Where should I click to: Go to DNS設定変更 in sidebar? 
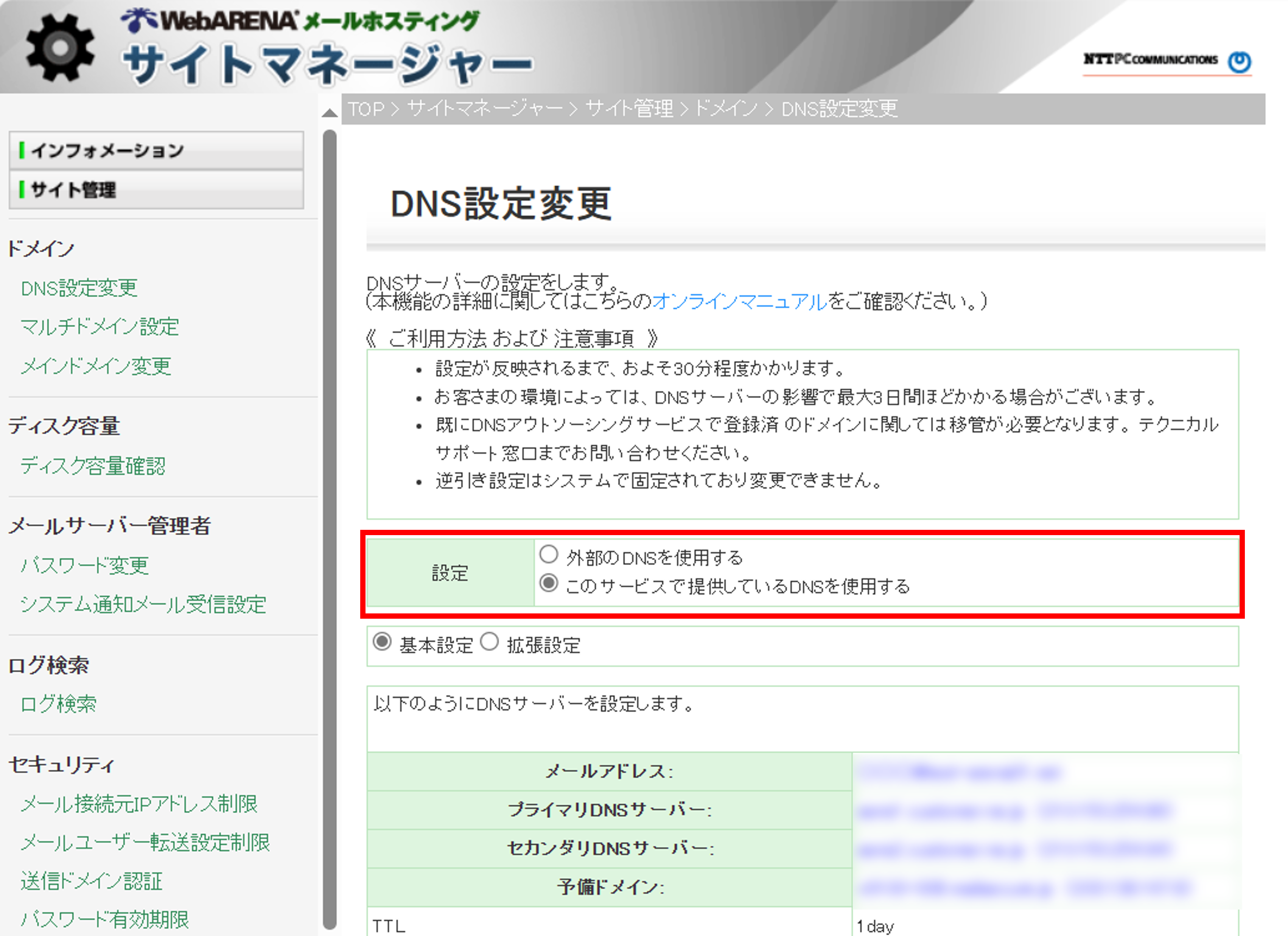pyautogui.click(x=79, y=288)
